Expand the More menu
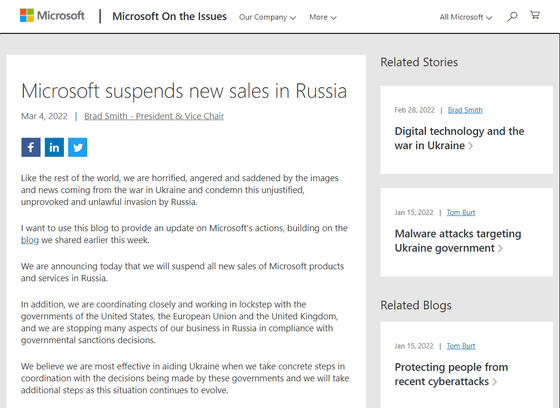The height and width of the screenshot is (408, 560). (x=323, y=17)
